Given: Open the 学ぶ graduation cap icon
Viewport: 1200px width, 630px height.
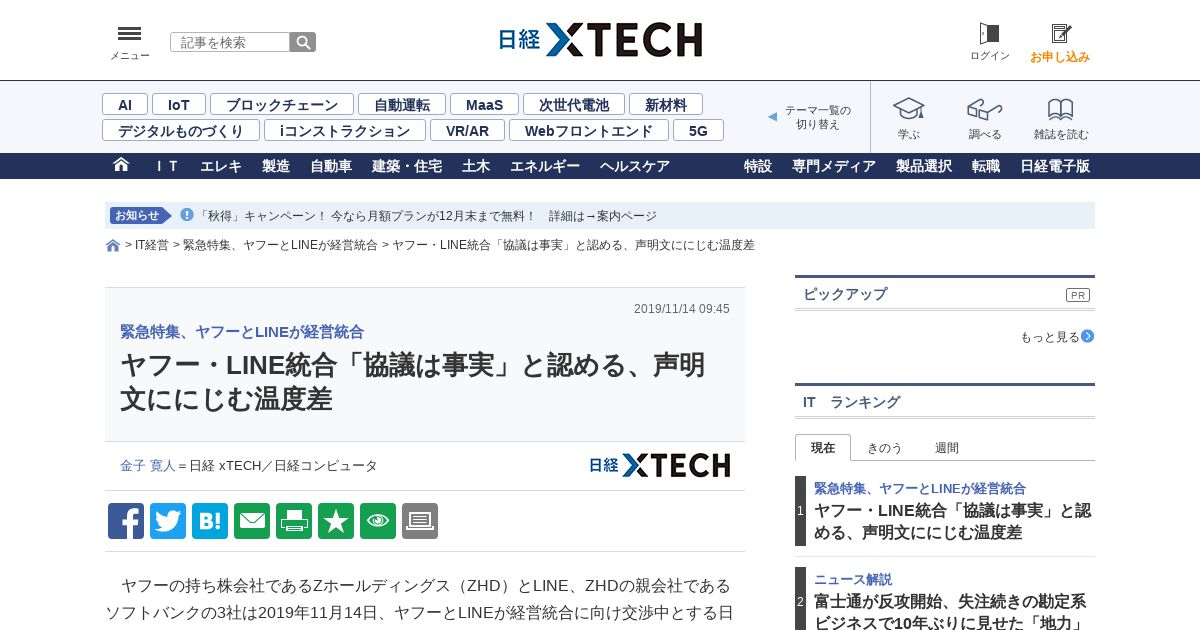Looking at the screenshot, I should pos(908,108).
